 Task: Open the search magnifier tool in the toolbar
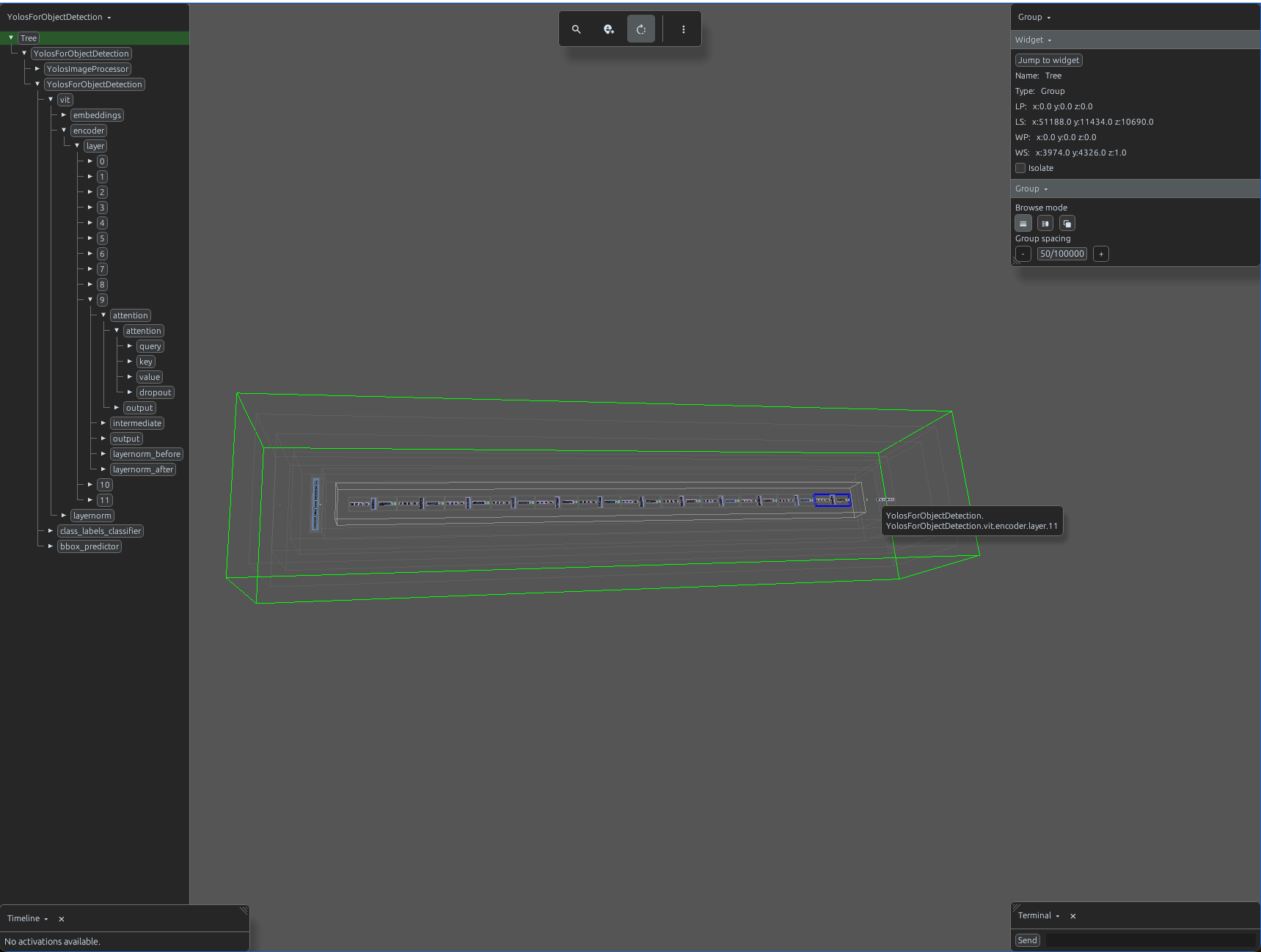(577, 29)
